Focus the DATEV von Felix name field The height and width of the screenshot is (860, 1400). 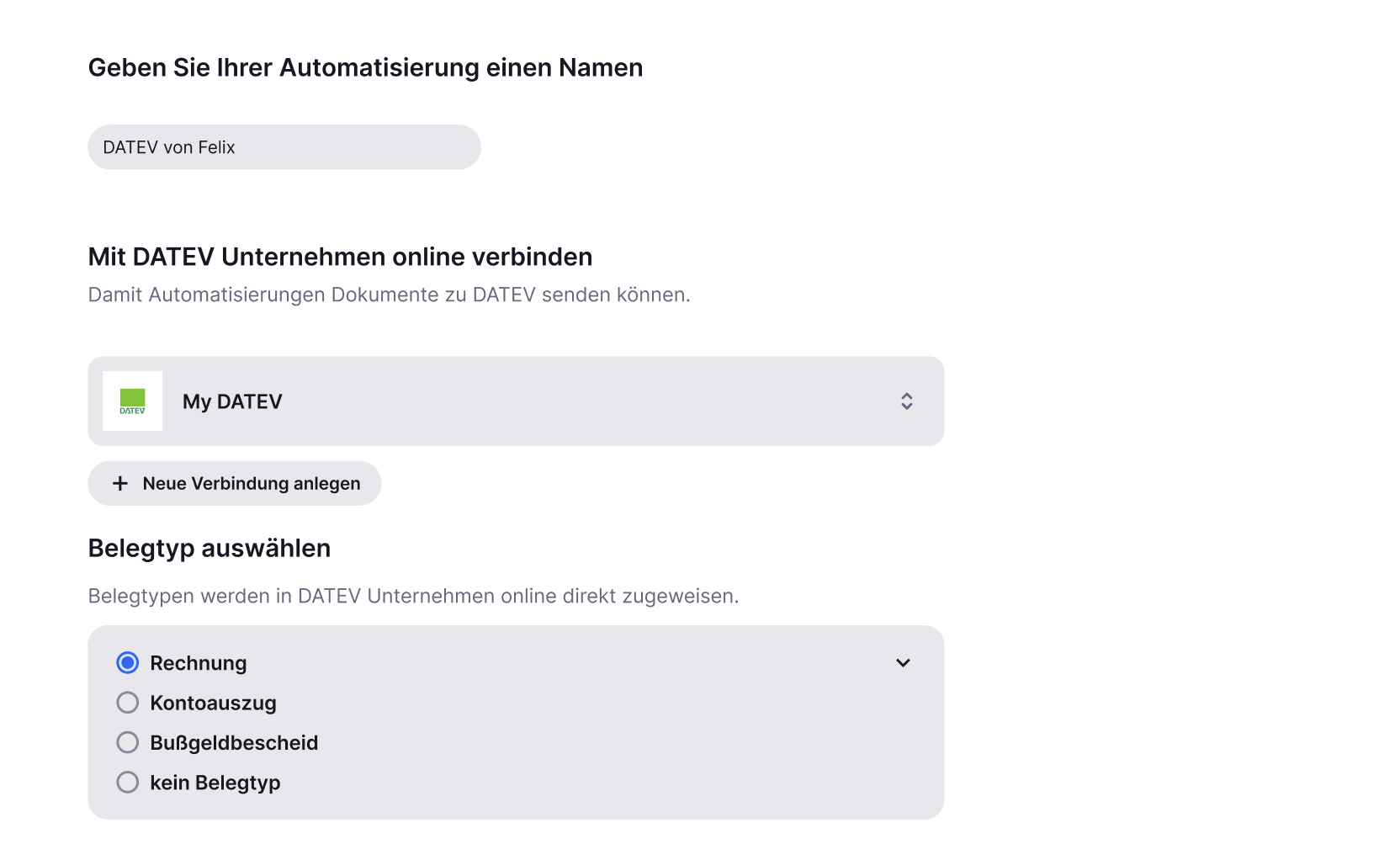point(284,147)
